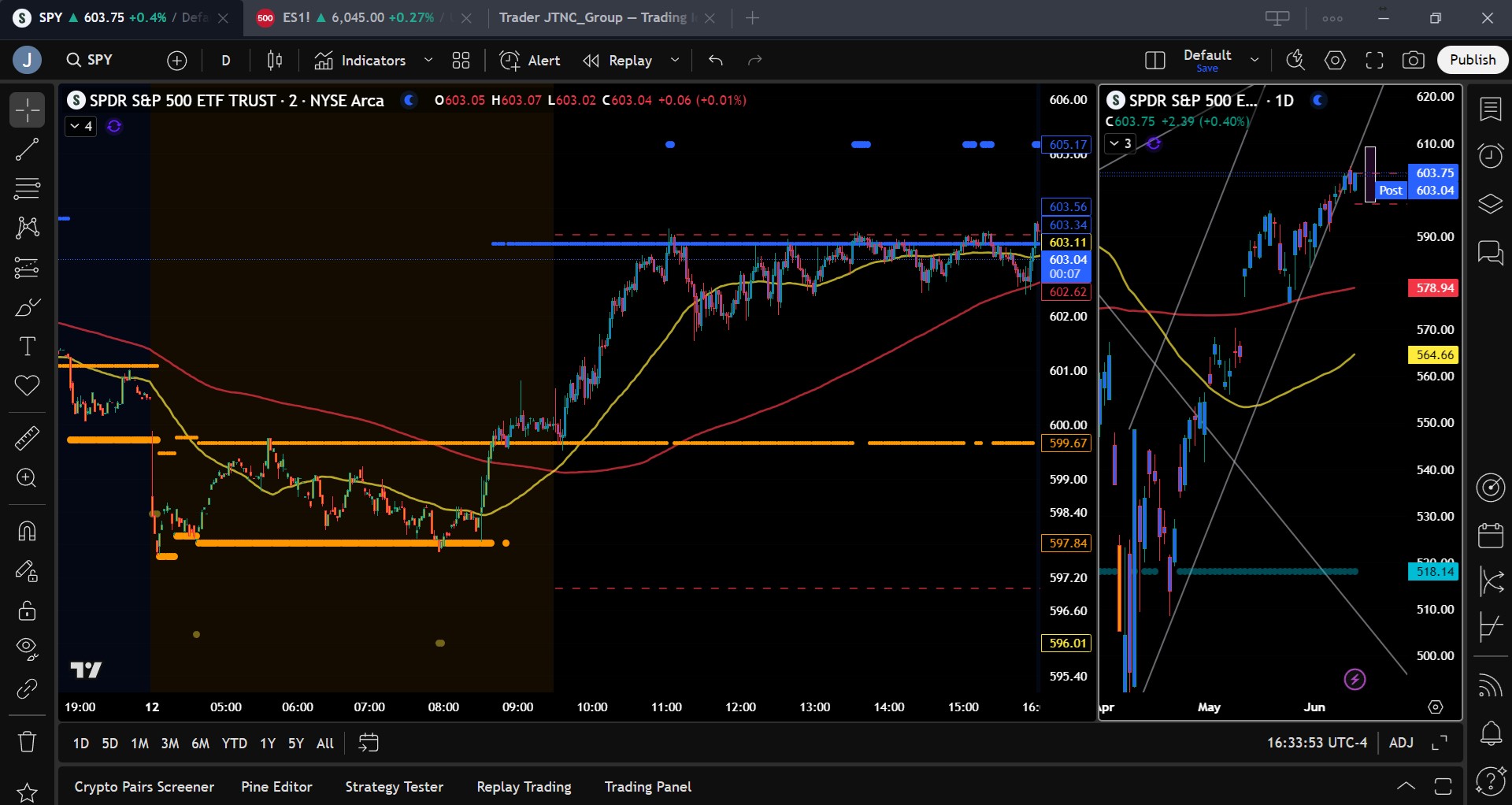Toggle hide all drawings eye icon
This screenshot has height=805, width=1512.
27,649
